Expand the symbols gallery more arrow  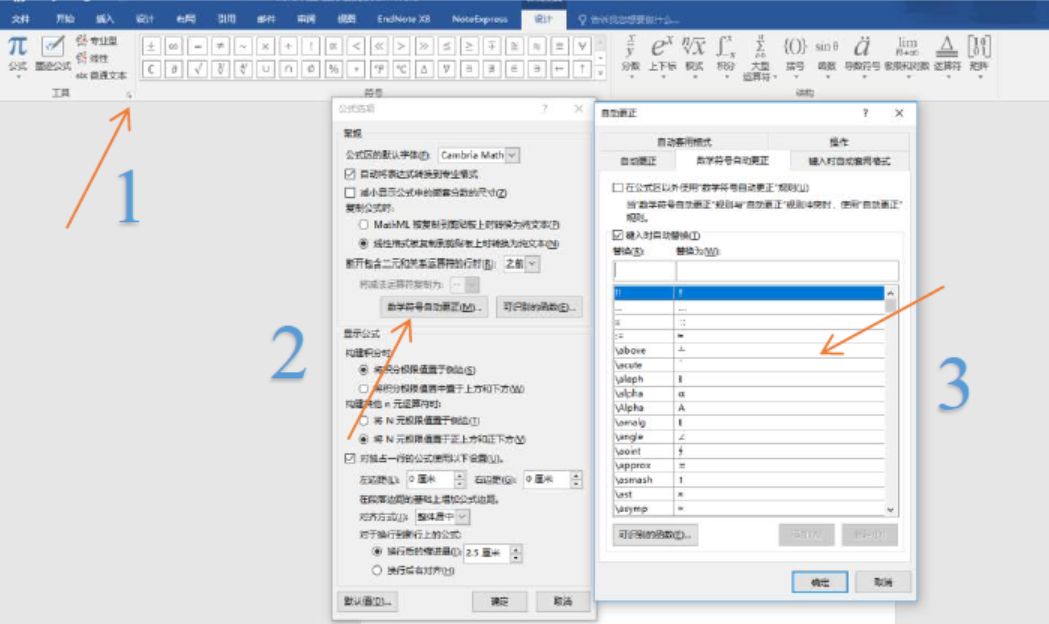(x=601, y=73)
